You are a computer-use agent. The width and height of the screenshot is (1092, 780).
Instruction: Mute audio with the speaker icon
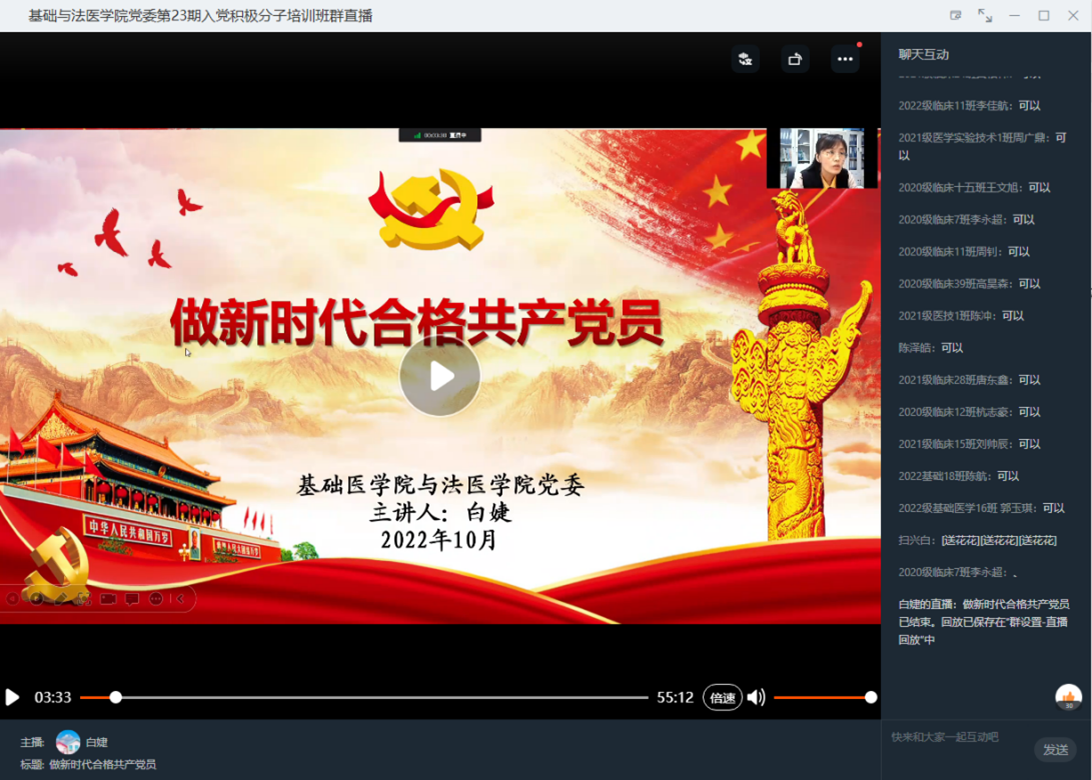click(x=756, y=697)
